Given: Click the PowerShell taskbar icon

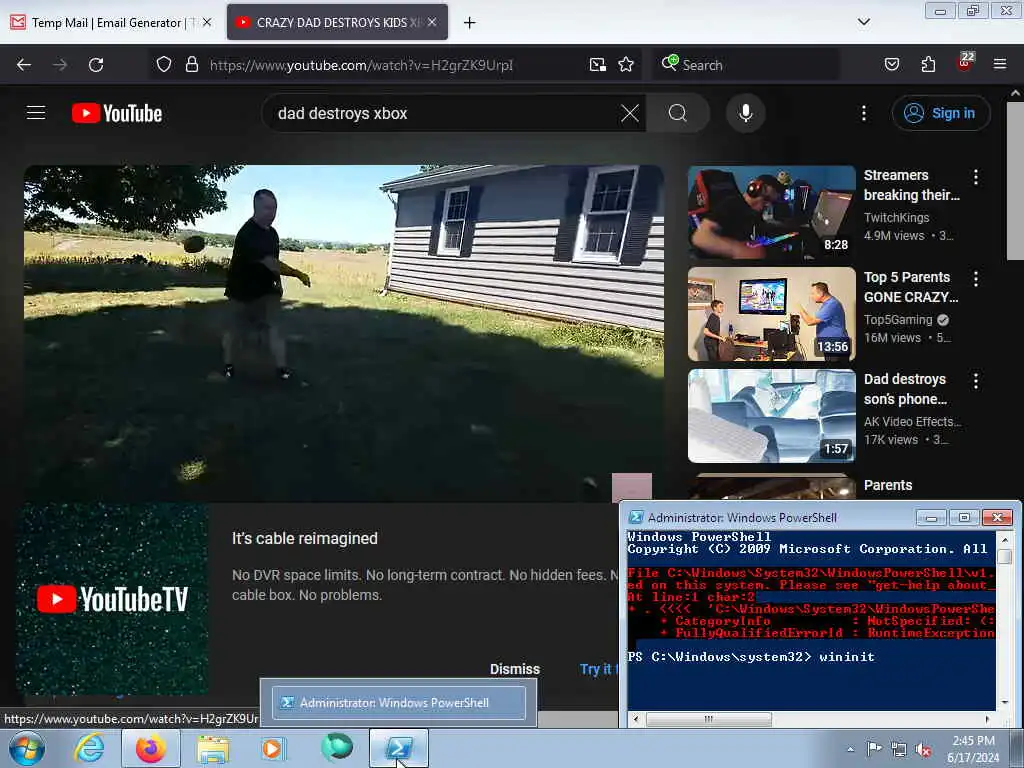Looking at the screenshot, I should pos(399,748).
